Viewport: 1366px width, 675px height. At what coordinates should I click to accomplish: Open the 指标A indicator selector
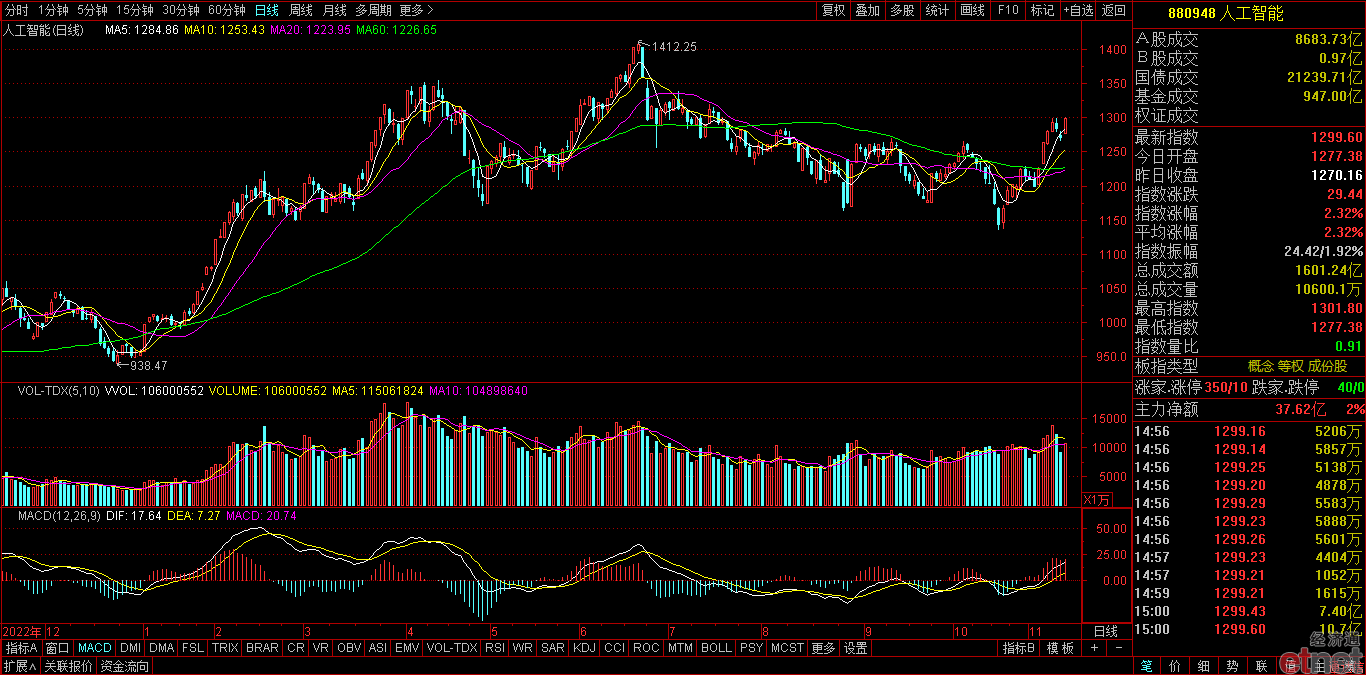pyautogui.click(x=21, y=648)
